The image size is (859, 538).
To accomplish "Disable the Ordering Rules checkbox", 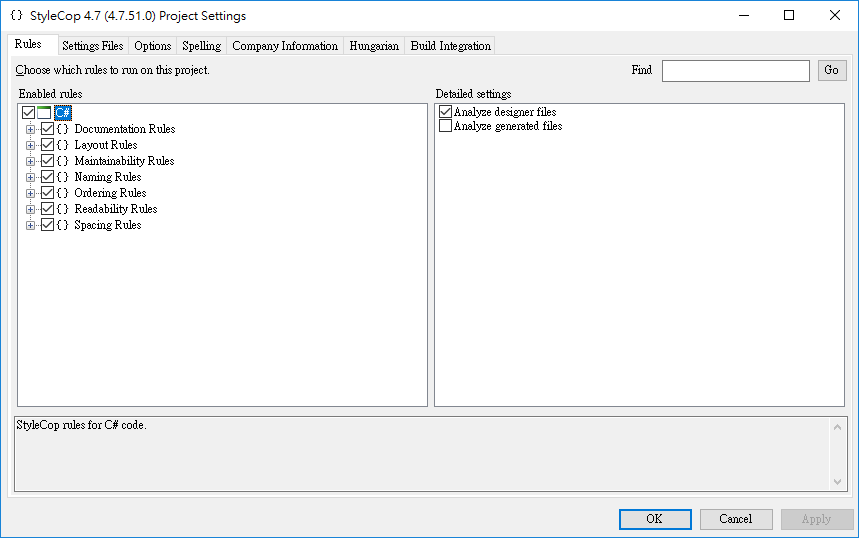I will [48, 193].
